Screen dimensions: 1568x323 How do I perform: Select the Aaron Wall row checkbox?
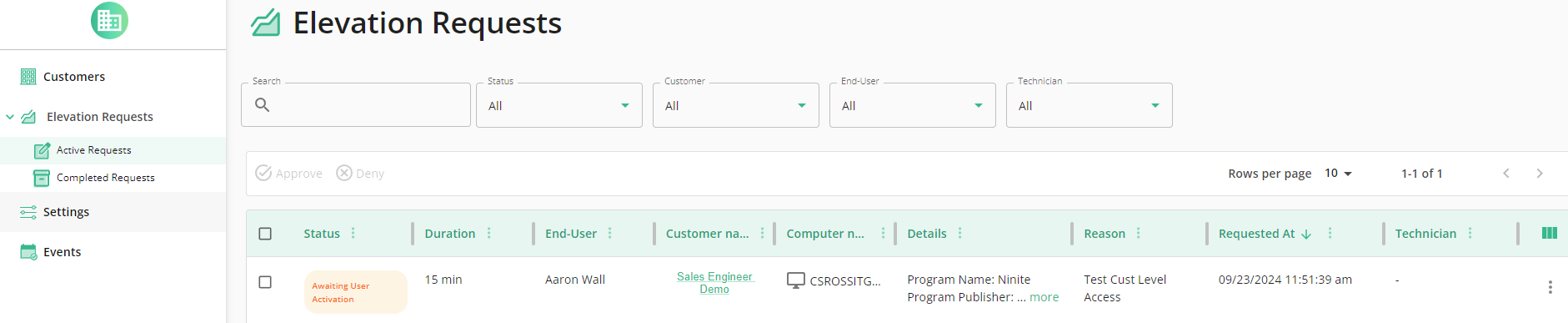pos(265,282)
